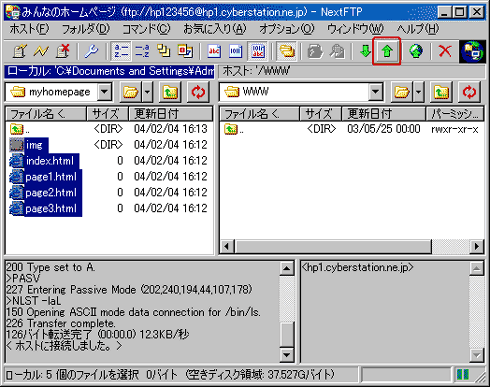Viewport: 490px width, 387px height.
Task: Click the red X abort transfer icon
Action: click(445, 51)
